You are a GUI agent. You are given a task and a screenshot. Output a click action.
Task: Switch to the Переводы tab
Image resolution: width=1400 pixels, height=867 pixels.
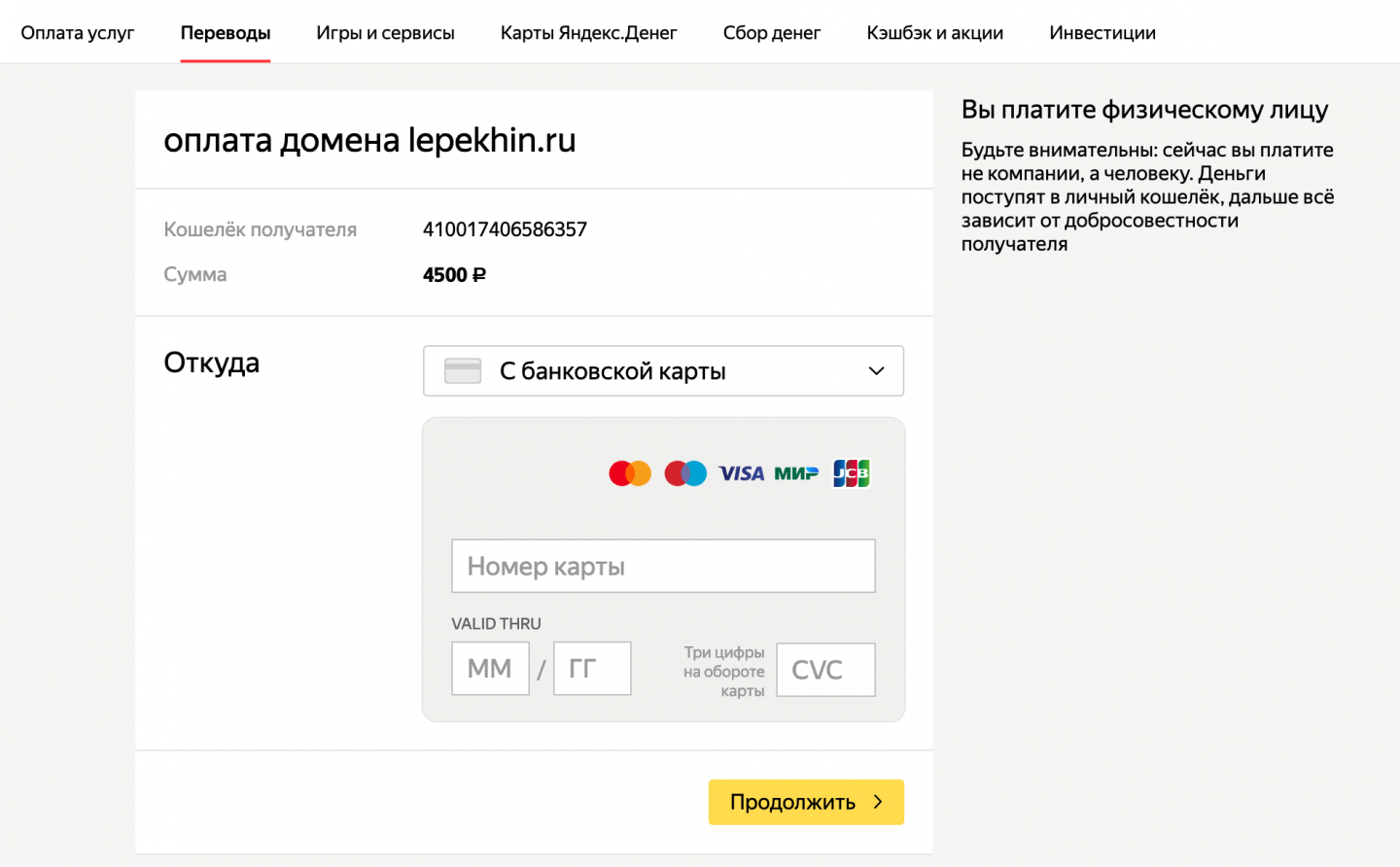coord(226,33)
